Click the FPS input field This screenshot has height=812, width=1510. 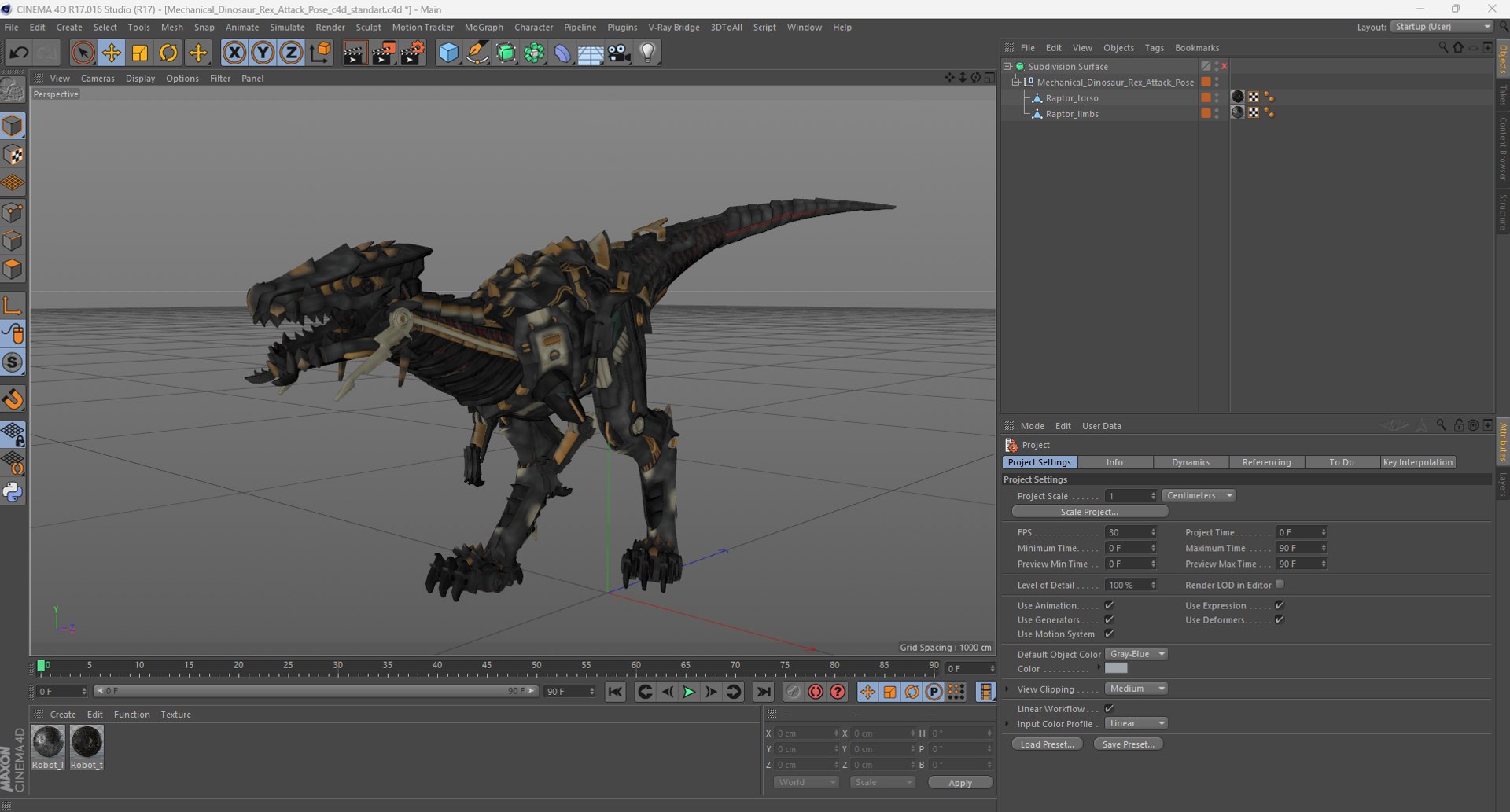click(1130, 532)
